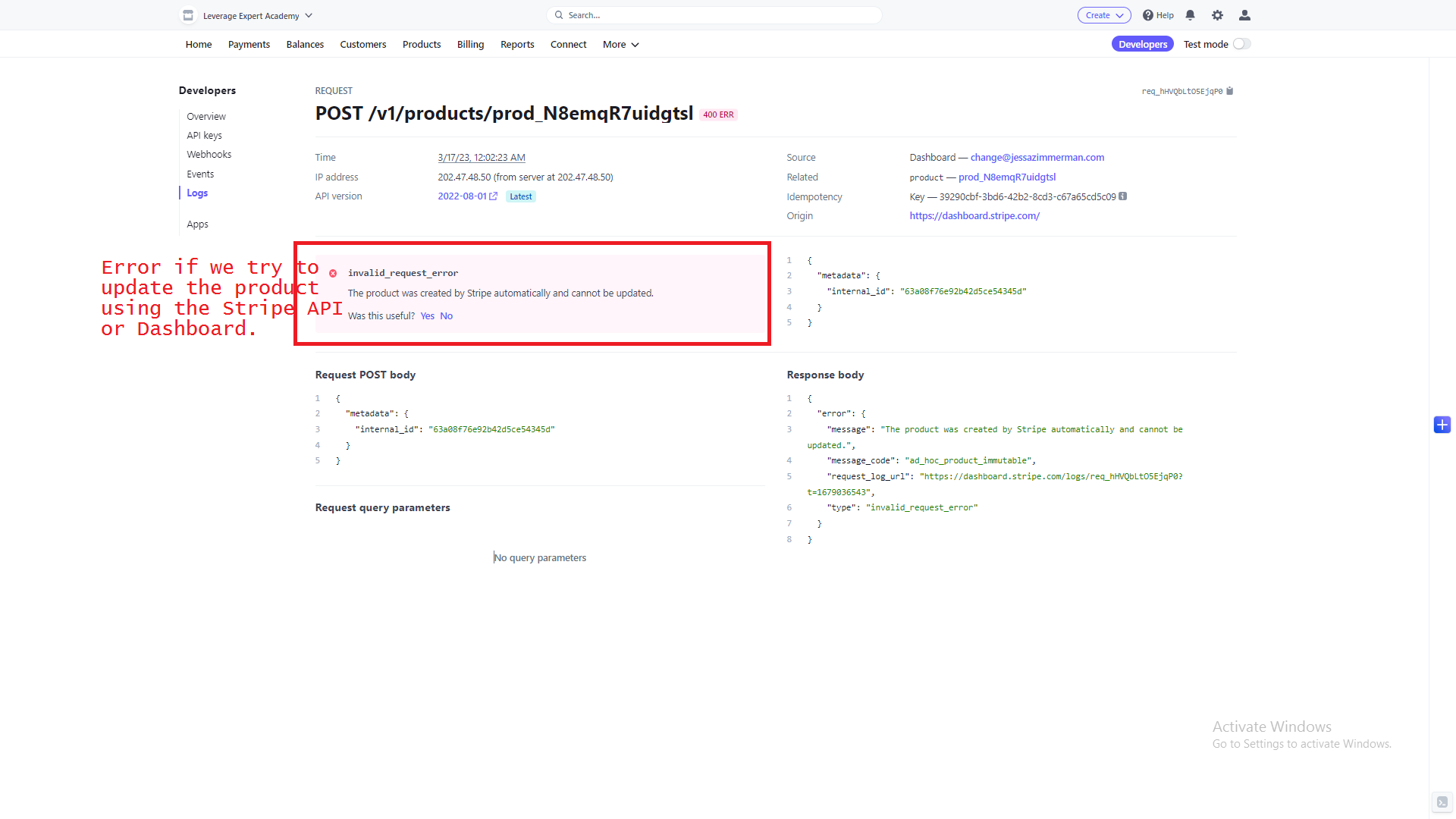Open settings gear icon
The image size is (1456, 819).
point(1217,15)
